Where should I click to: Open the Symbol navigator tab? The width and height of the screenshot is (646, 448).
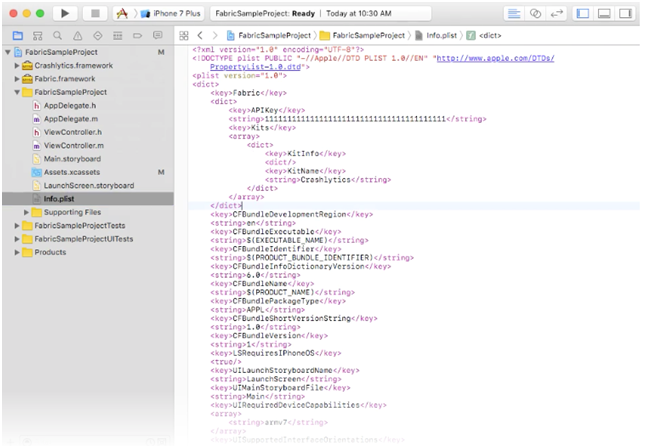[37, 35]
